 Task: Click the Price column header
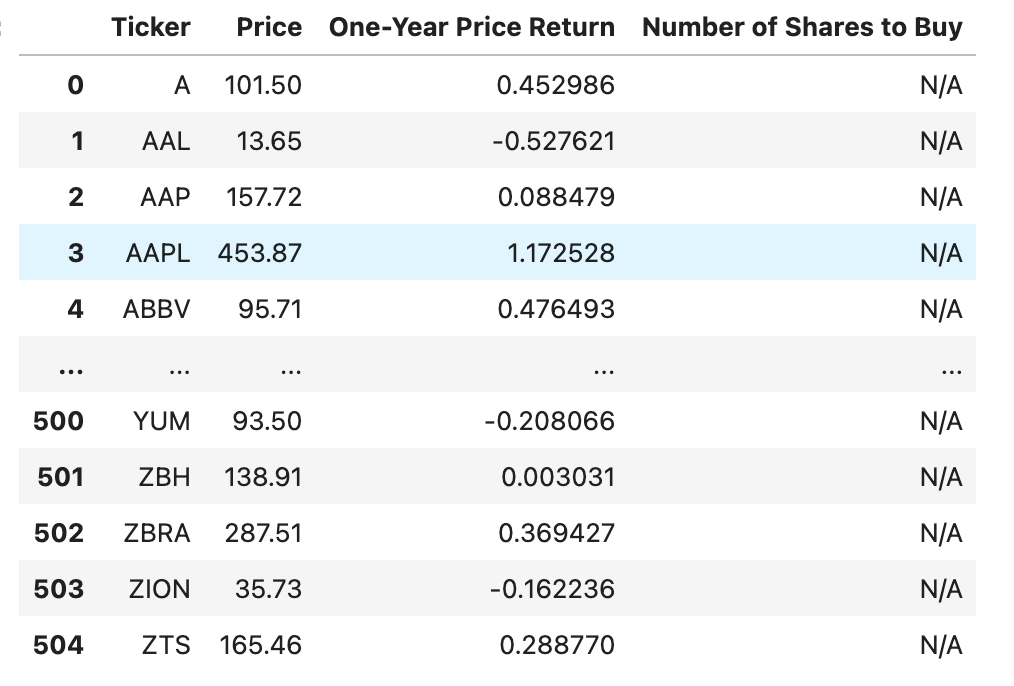(269, 27)
